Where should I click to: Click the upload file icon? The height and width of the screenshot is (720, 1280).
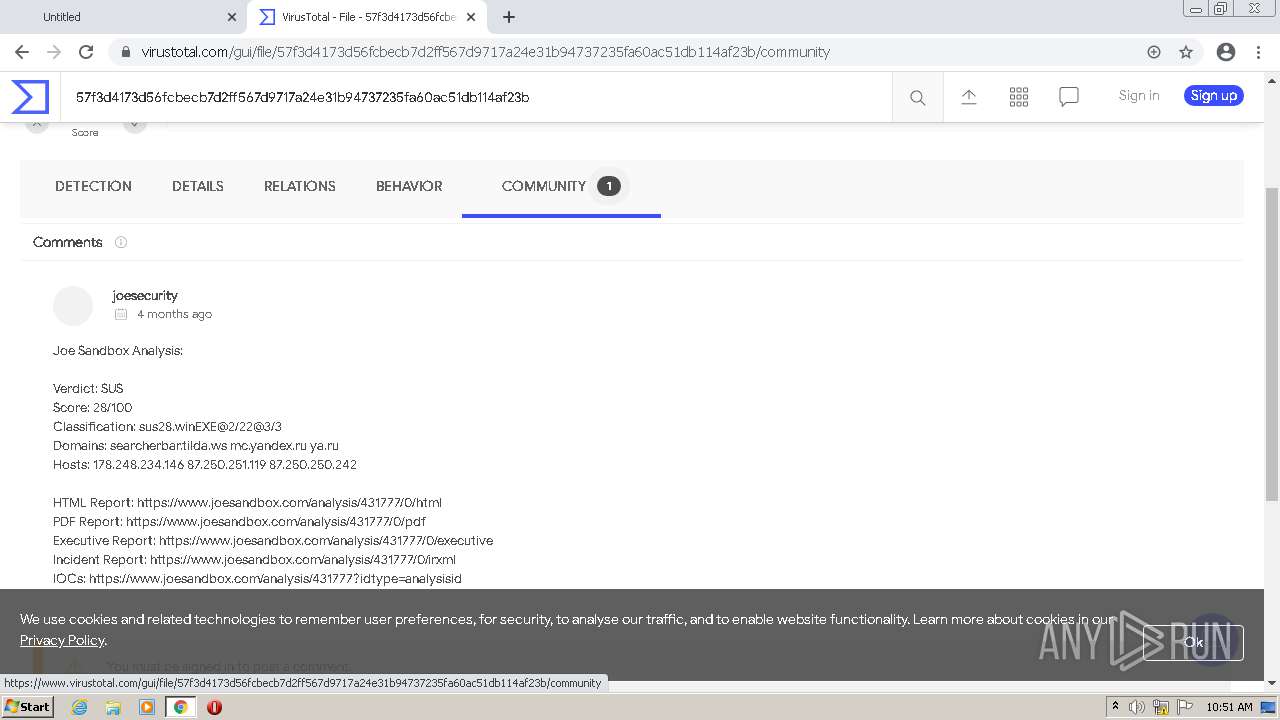click(968, 96)
